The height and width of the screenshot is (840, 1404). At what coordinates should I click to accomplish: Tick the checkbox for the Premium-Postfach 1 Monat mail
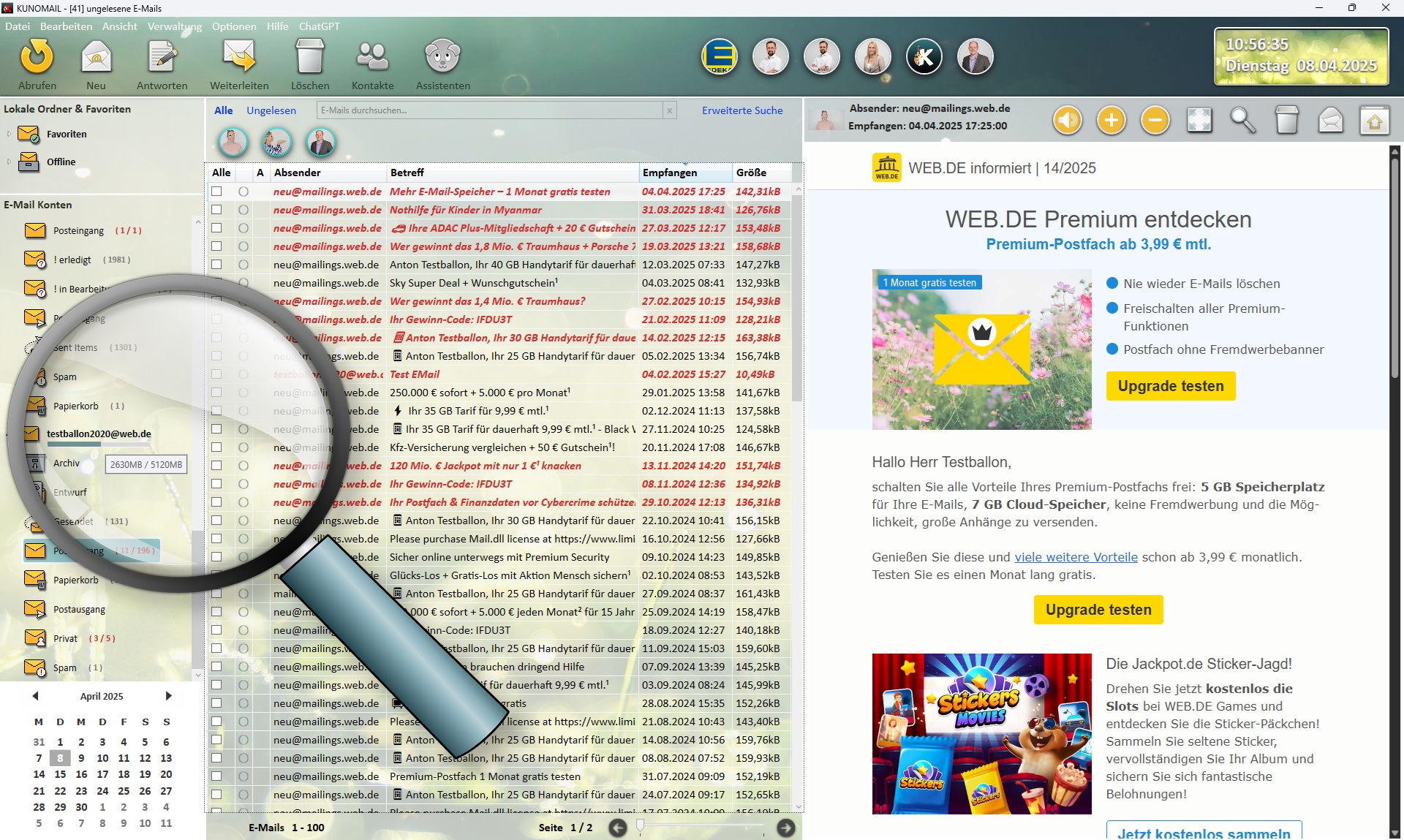click(x=216, y=776)
